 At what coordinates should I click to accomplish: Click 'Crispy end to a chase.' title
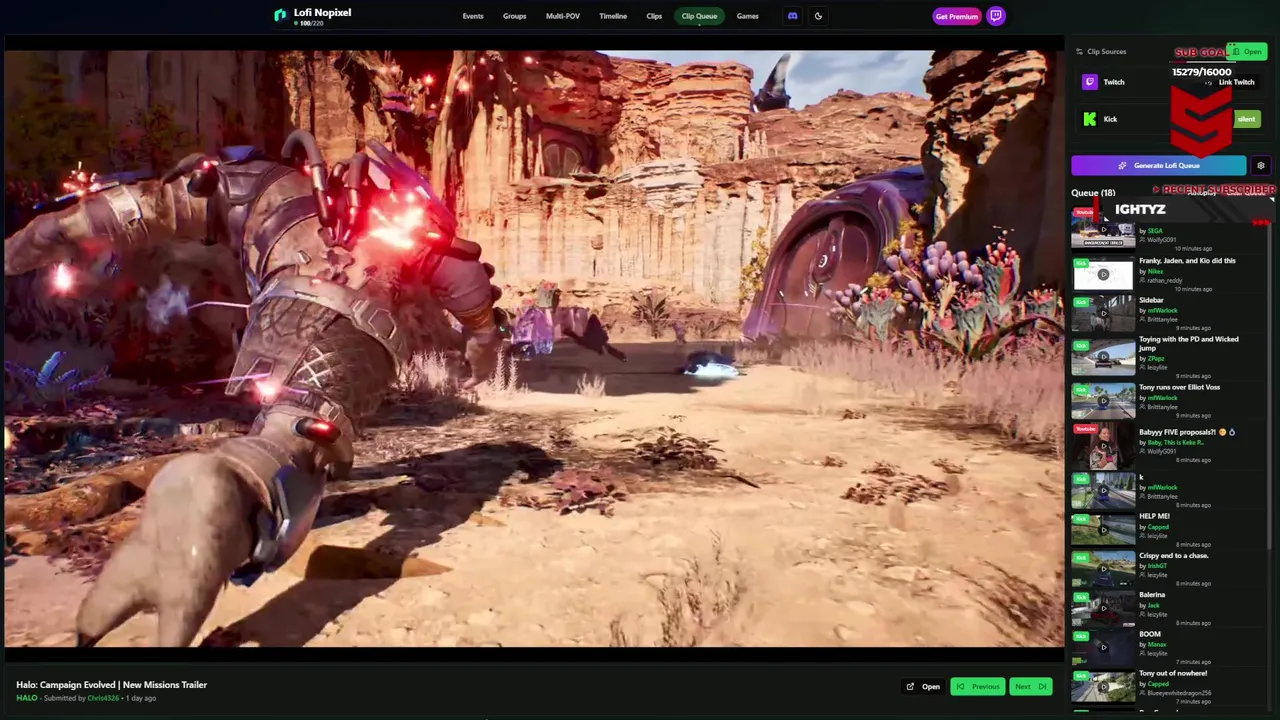(1174, 556)
